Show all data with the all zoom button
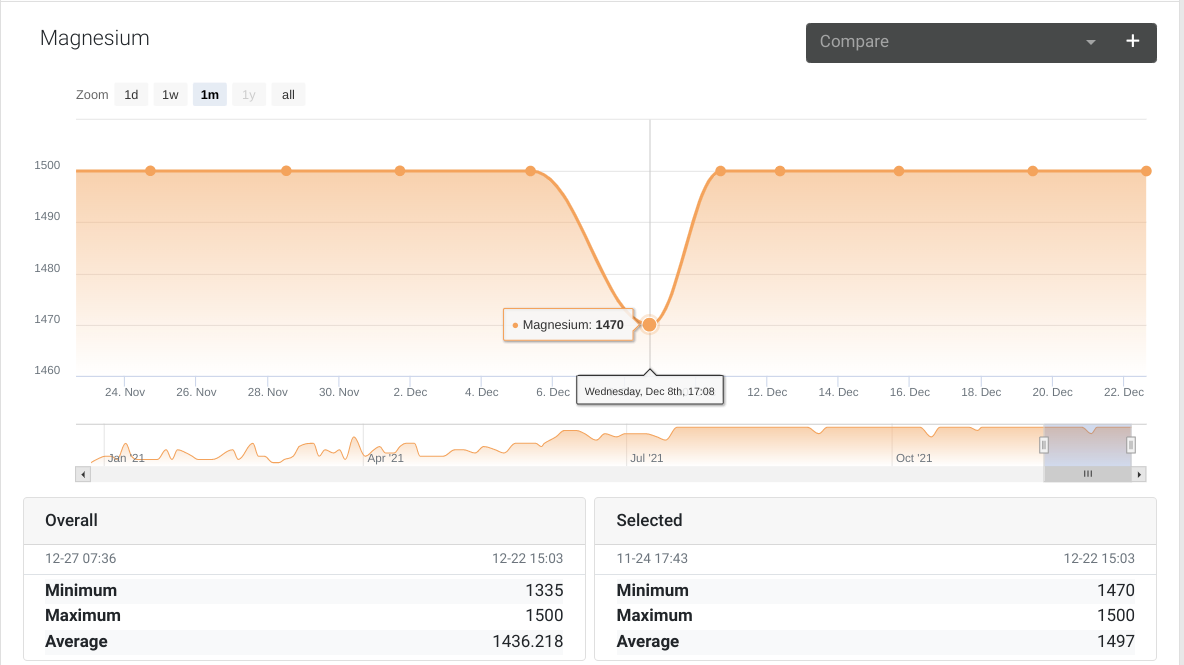This screenshot has width=1184, height=665. point(288,94)
